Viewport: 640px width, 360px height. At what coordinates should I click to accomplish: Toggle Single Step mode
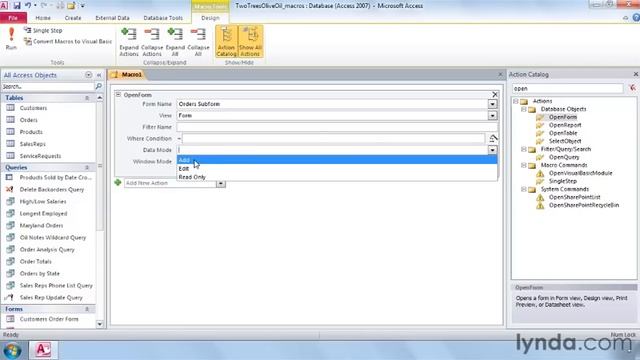point(43,31)
